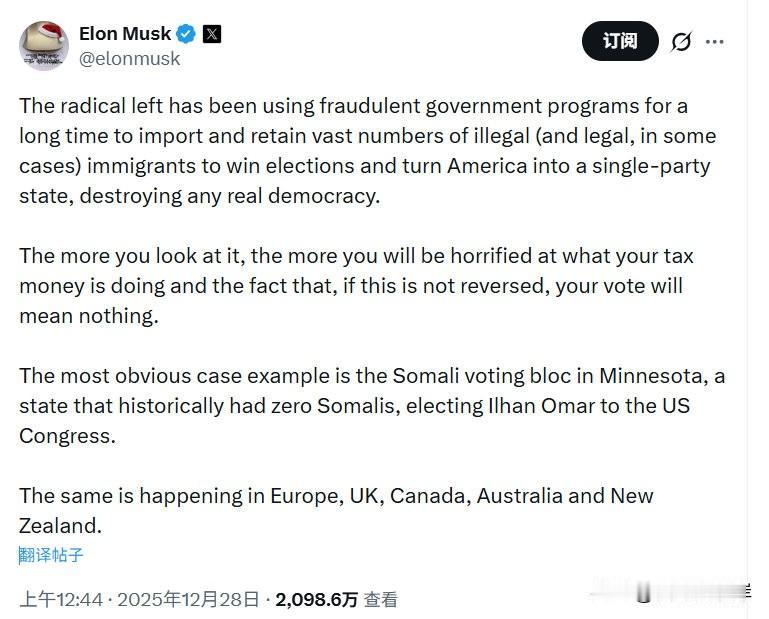Screen dimensions: 769x619
Task: Click the paragraph starting "The more you look"
Action: [x=356, y=285]
